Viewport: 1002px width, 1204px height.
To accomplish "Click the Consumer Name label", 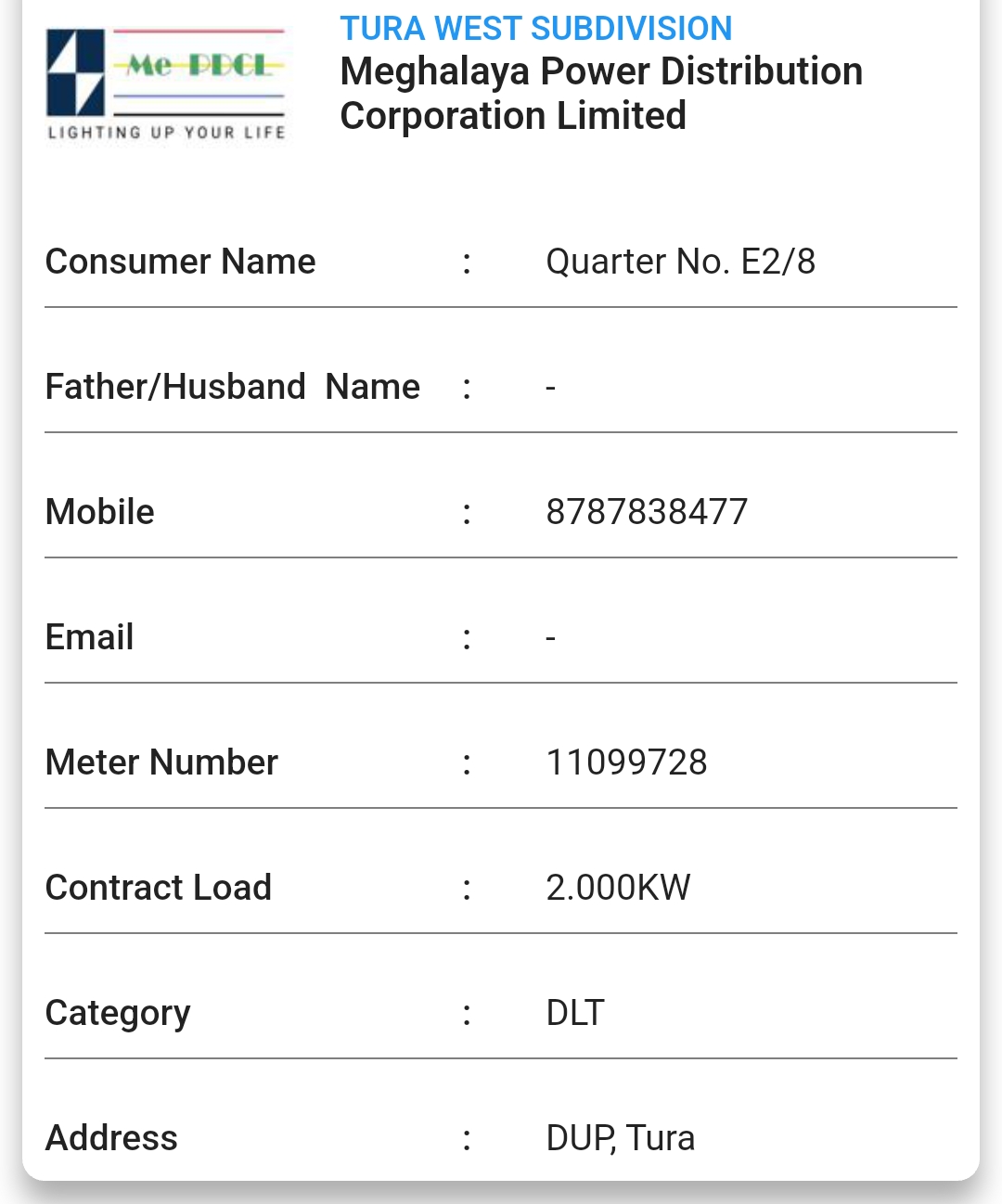I will coord(180,262).
